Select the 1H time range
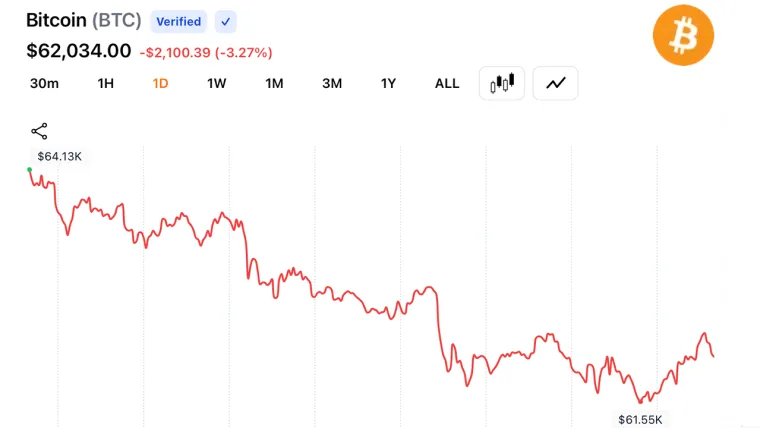760x428 pixels. click(105, 83)
